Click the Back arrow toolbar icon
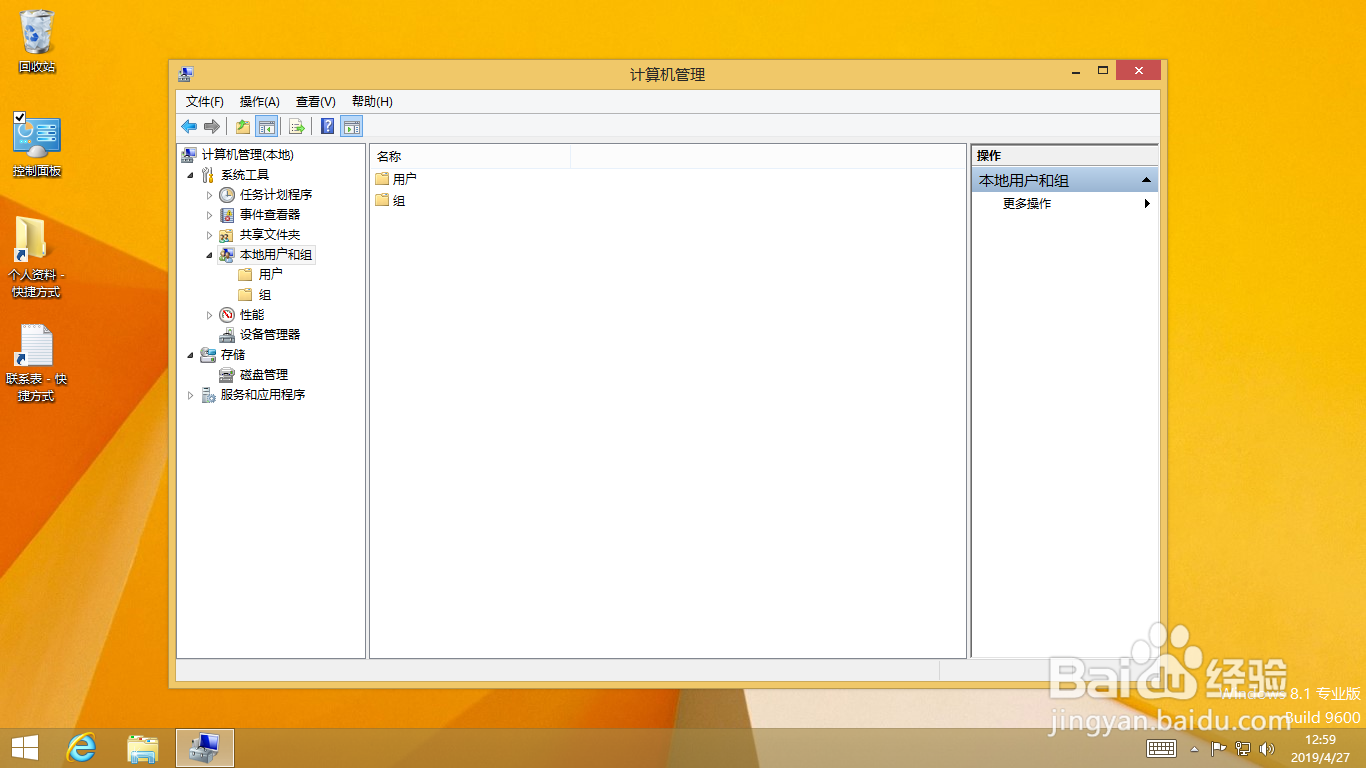1366x768 pixels. (x=189, y=126)
